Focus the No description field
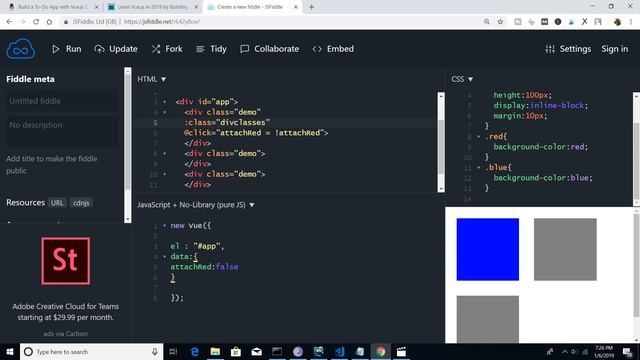Screen dimensions: 640x360 click(62, 131)
